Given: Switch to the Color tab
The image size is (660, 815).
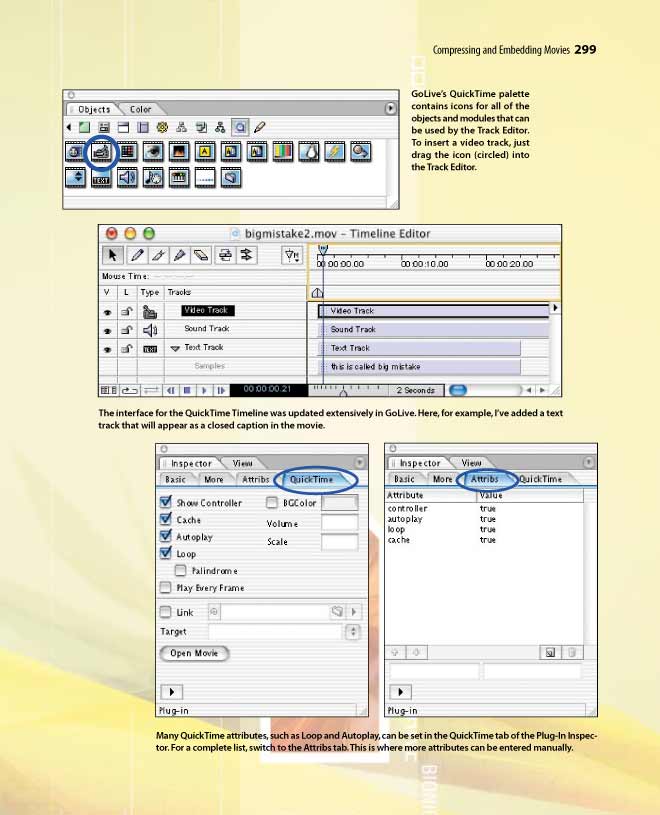Looking at the screenshot, I should coord(140,109).
